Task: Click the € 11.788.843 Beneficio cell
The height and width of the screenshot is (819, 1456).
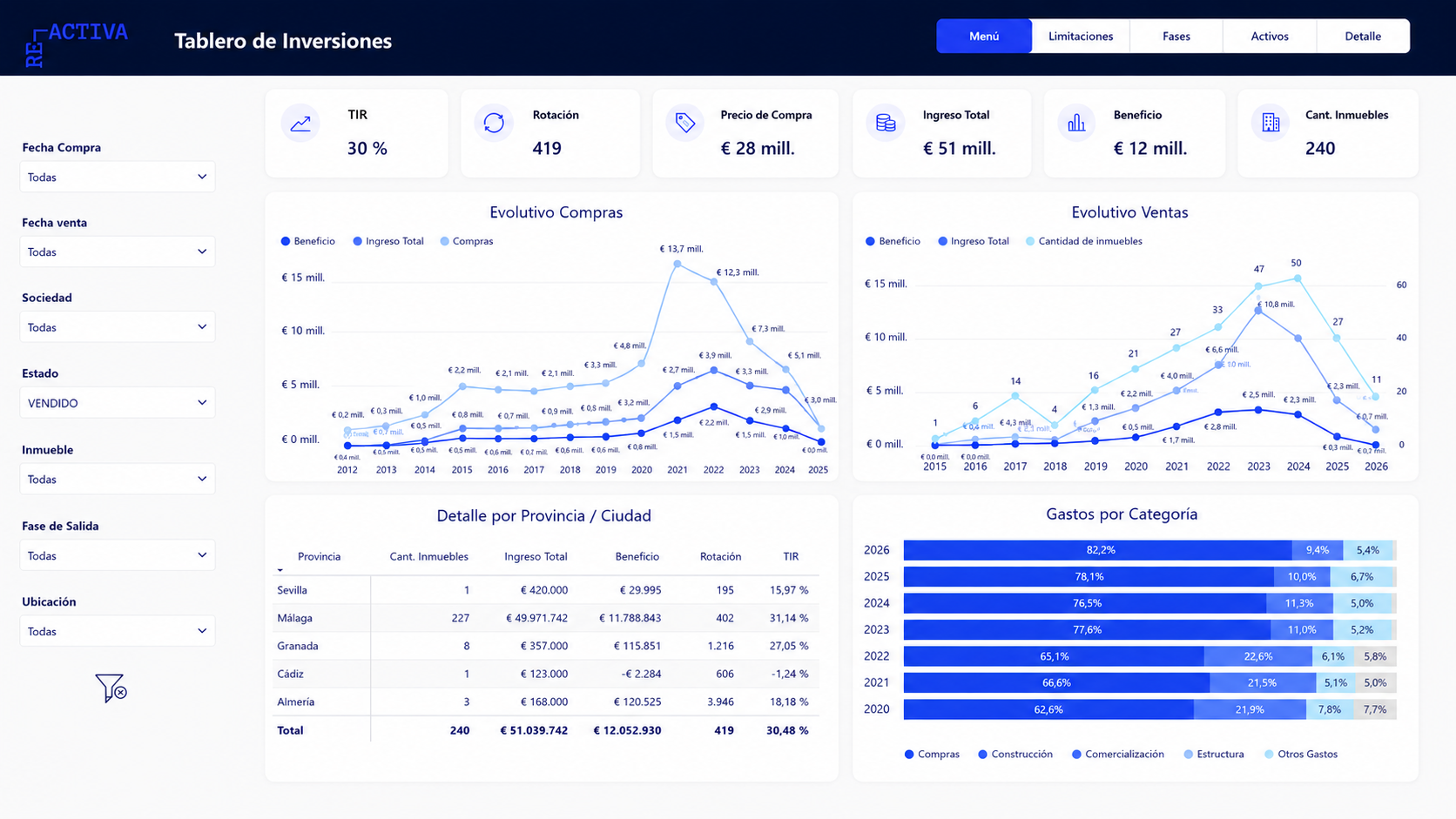Action: 630,618
